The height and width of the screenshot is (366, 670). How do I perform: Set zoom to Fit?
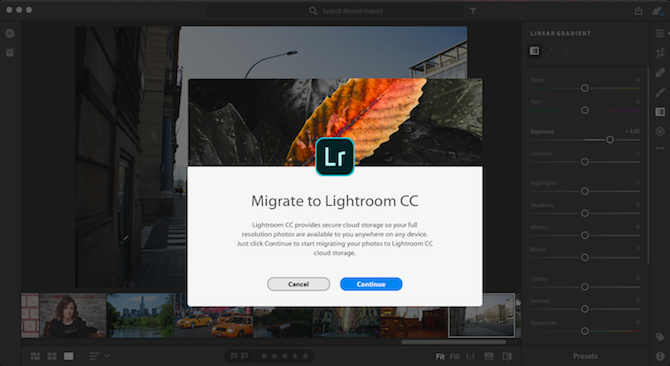click(440, 356)
